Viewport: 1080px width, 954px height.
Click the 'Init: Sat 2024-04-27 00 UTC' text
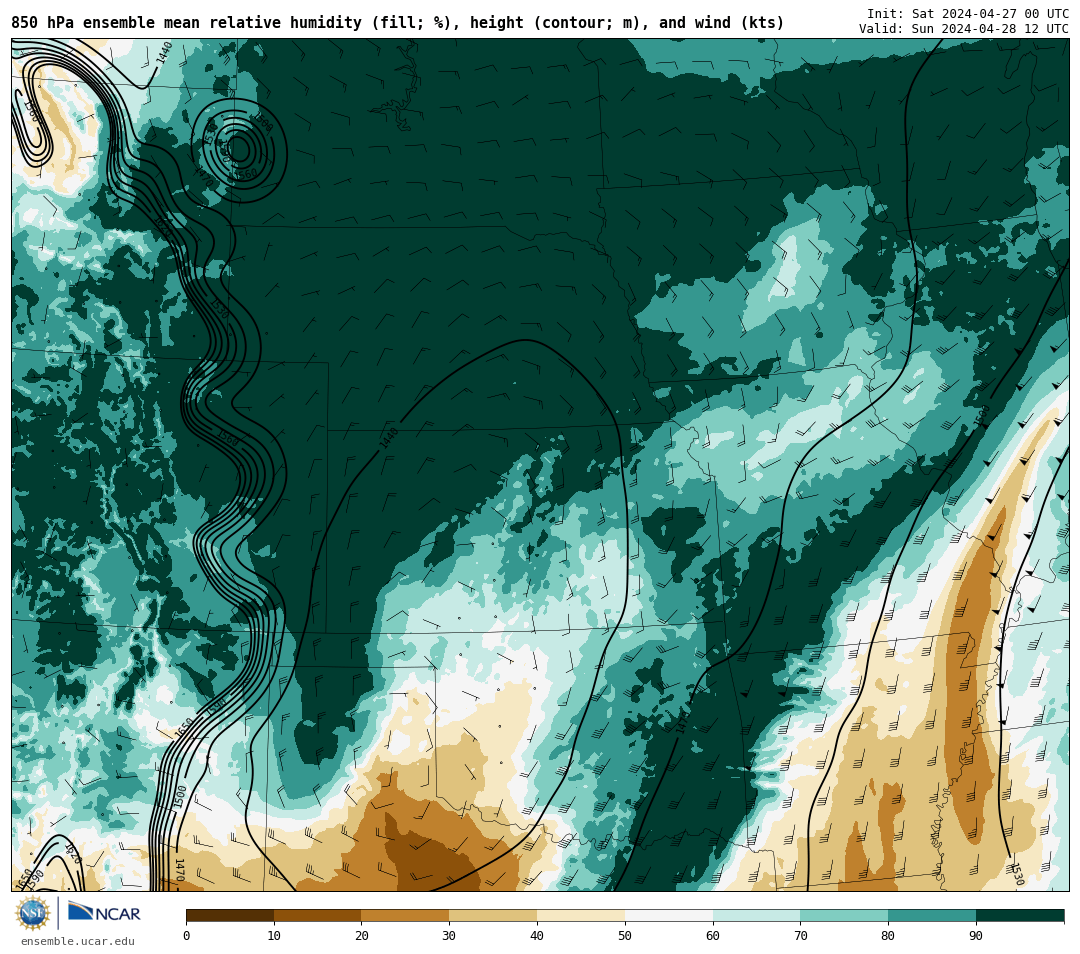pyautogui.click(x=968, y=14)
